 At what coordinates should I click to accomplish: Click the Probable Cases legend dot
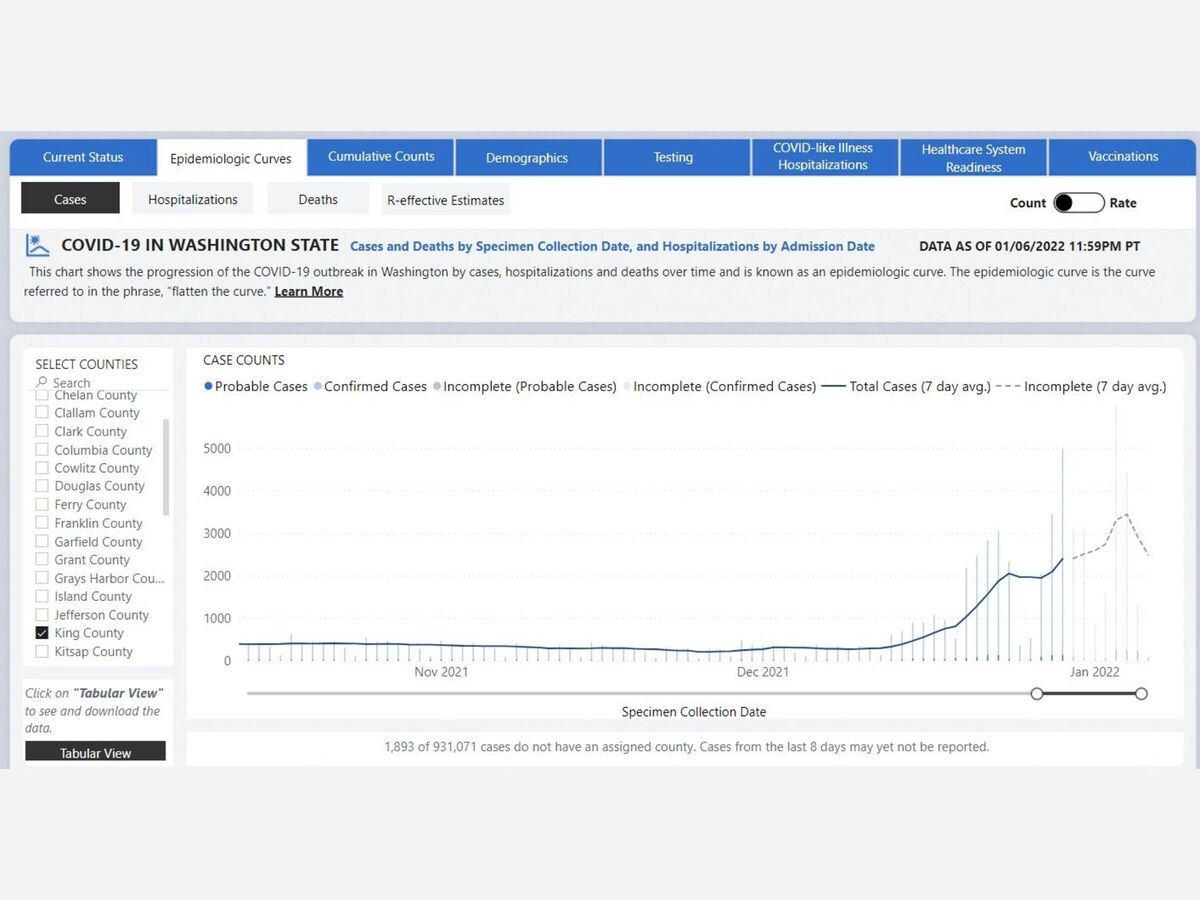(x=208, y=386)
